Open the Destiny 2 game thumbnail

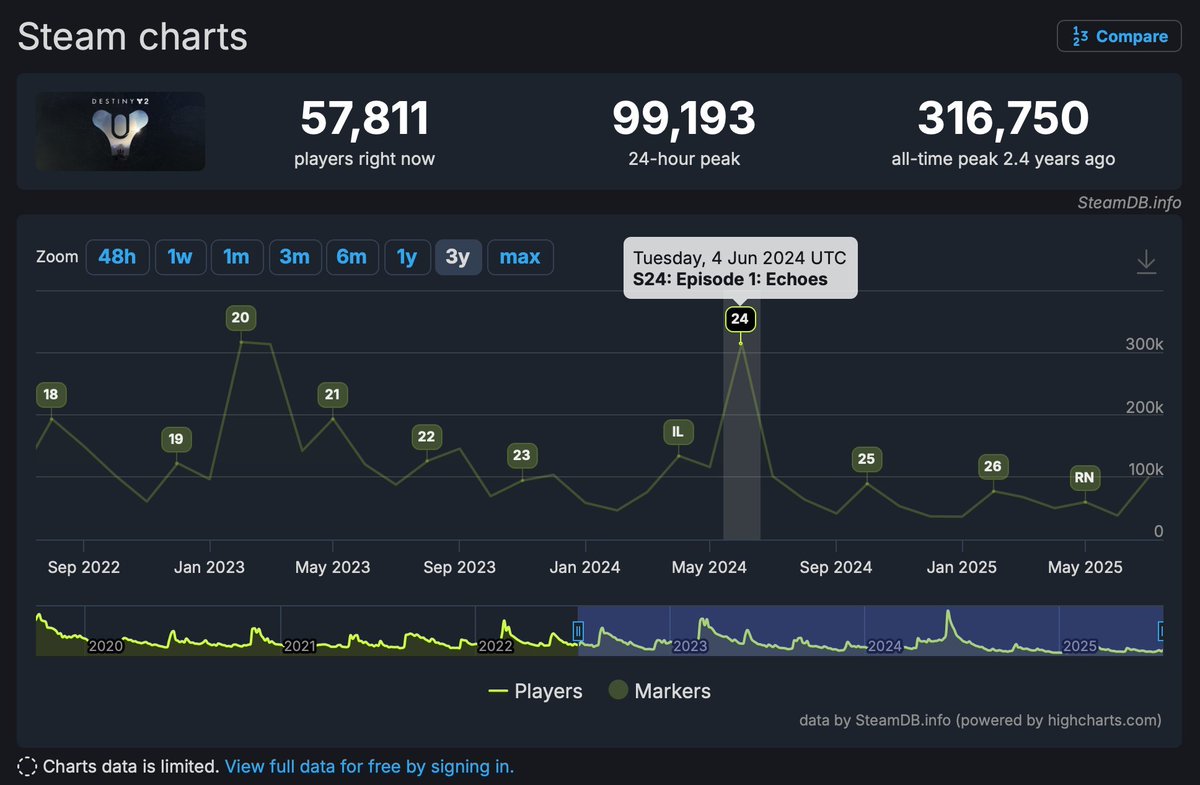click(121, 131)
